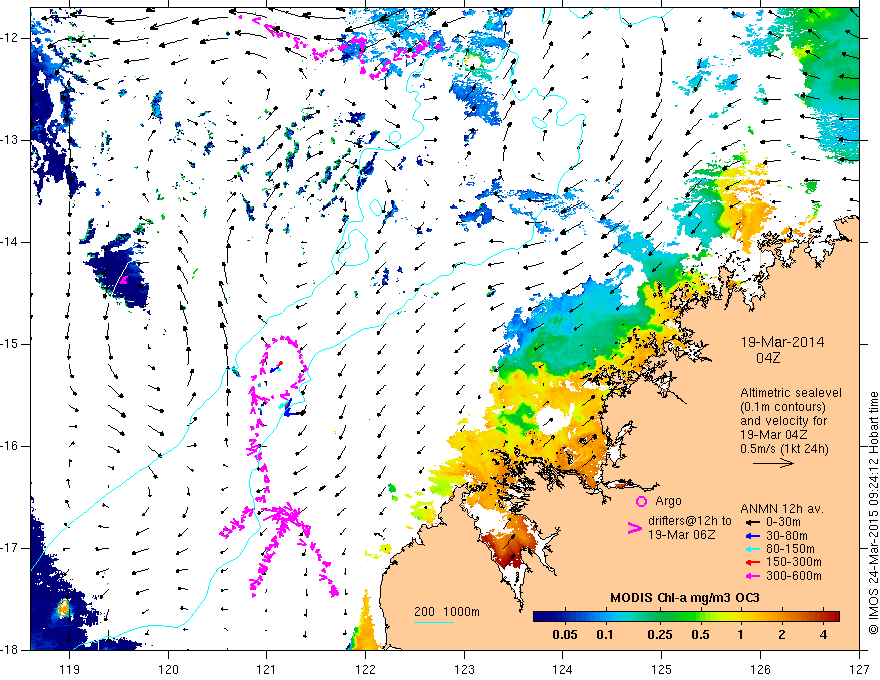Click the '19-Mar 06Z' legend text
This screenshot has height=680, width=880.
[x=681, y=535]
